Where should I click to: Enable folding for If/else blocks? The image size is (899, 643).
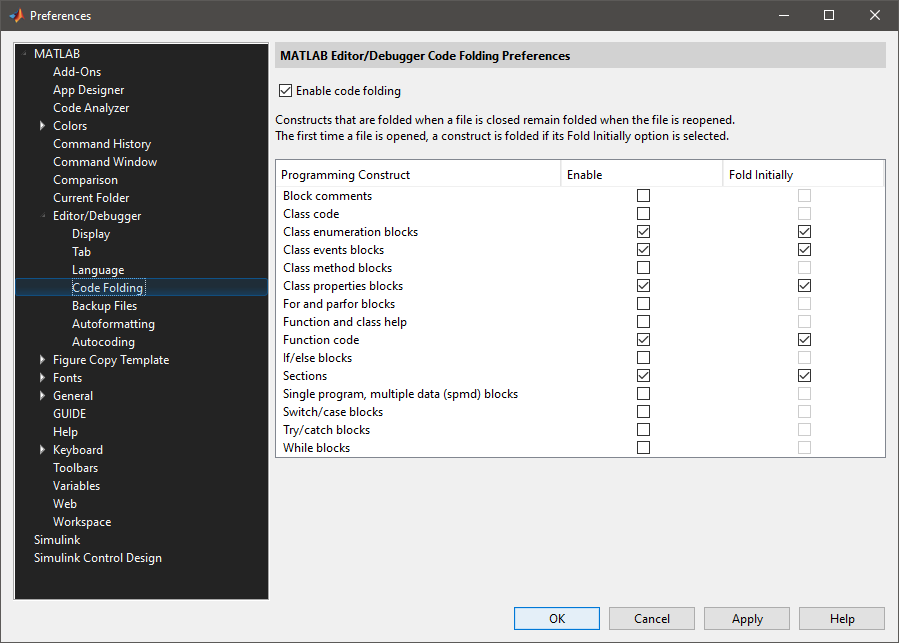(643, 358)
